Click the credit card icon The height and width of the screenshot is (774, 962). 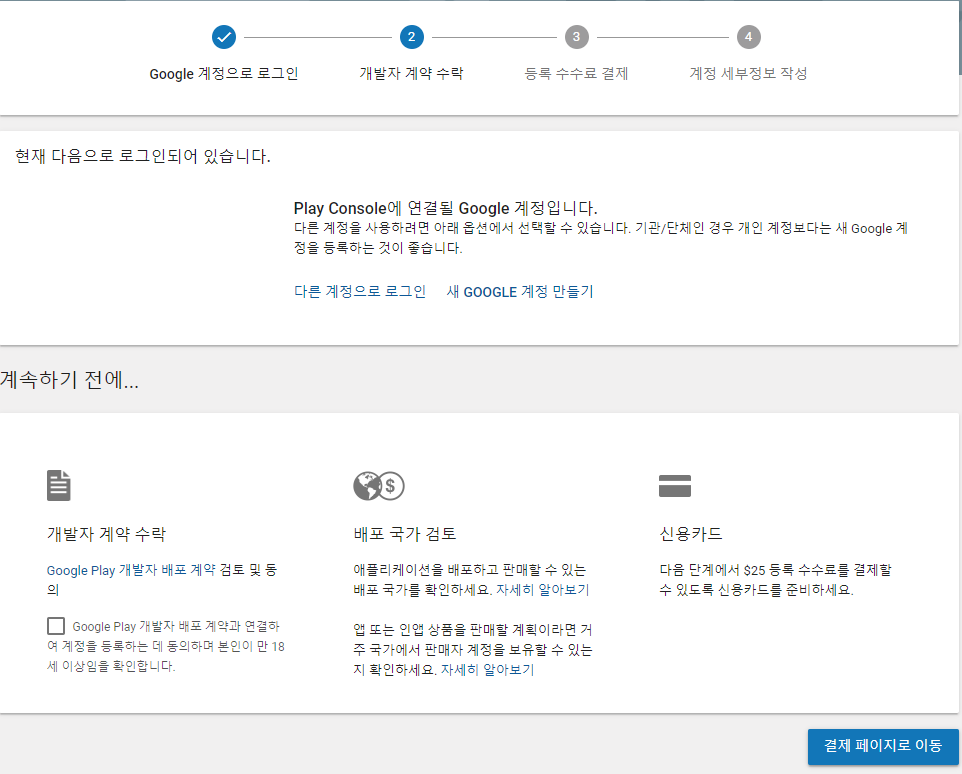pyautogui.click(x=675, y=486)
